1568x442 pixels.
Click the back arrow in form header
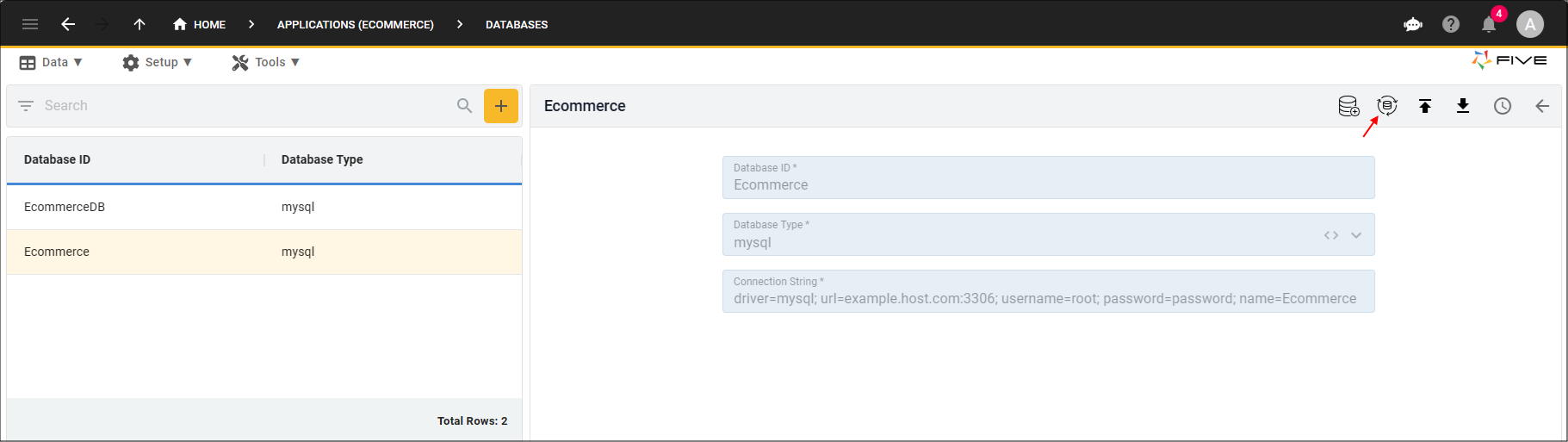click(x=1542, y=106)
